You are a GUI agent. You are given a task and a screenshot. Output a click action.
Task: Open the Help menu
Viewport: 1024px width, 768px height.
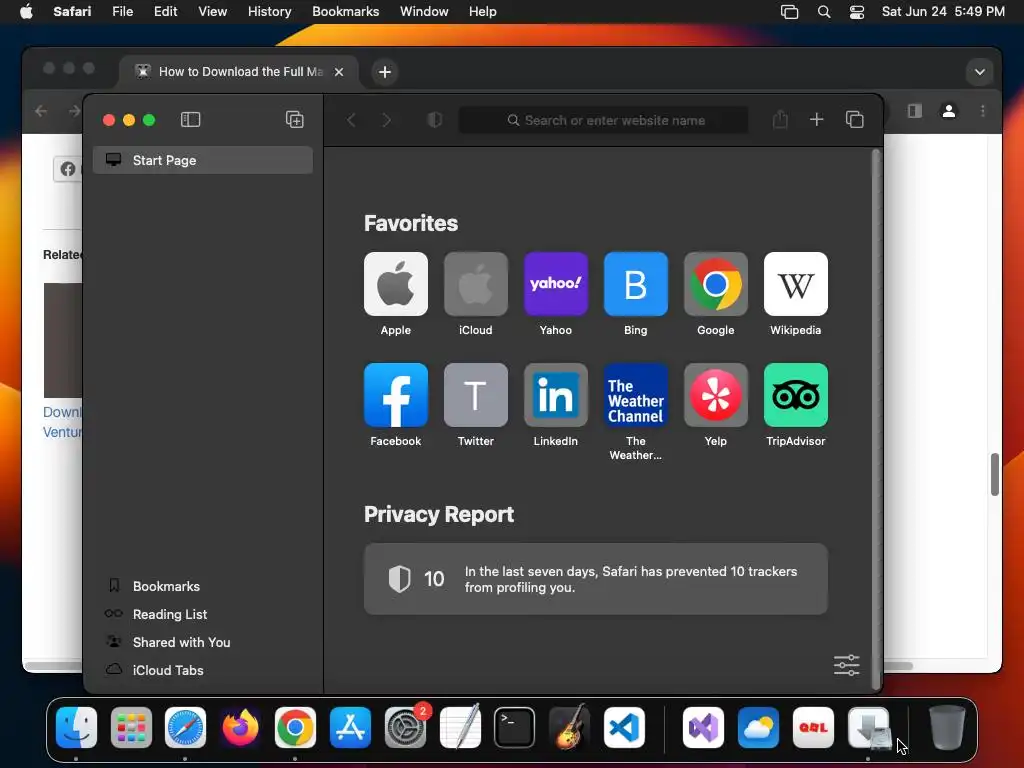pos(483,12)
